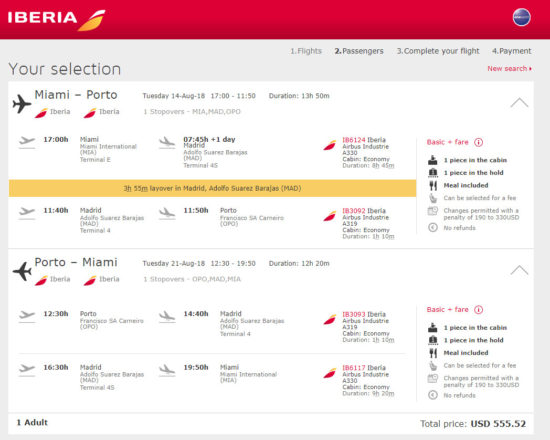
Task: Click the hold baggage icon in the Porto – Miami fare
Action: click(433, 340)
